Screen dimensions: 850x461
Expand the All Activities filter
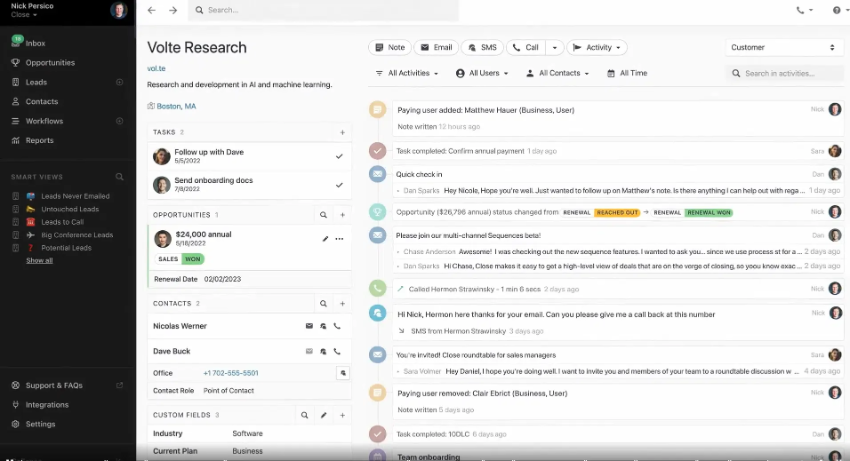click(x=406, y=73)
